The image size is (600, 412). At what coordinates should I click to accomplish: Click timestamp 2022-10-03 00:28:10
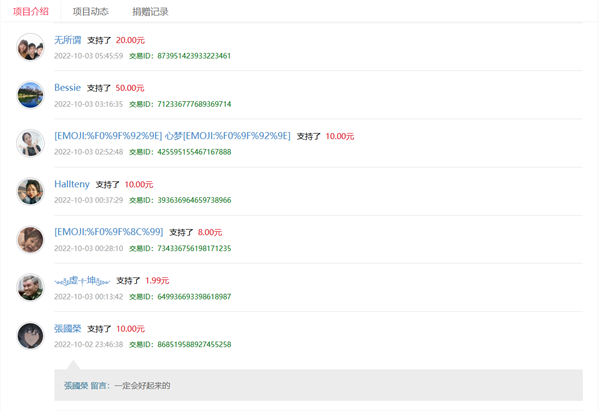[x=88, y=248]
